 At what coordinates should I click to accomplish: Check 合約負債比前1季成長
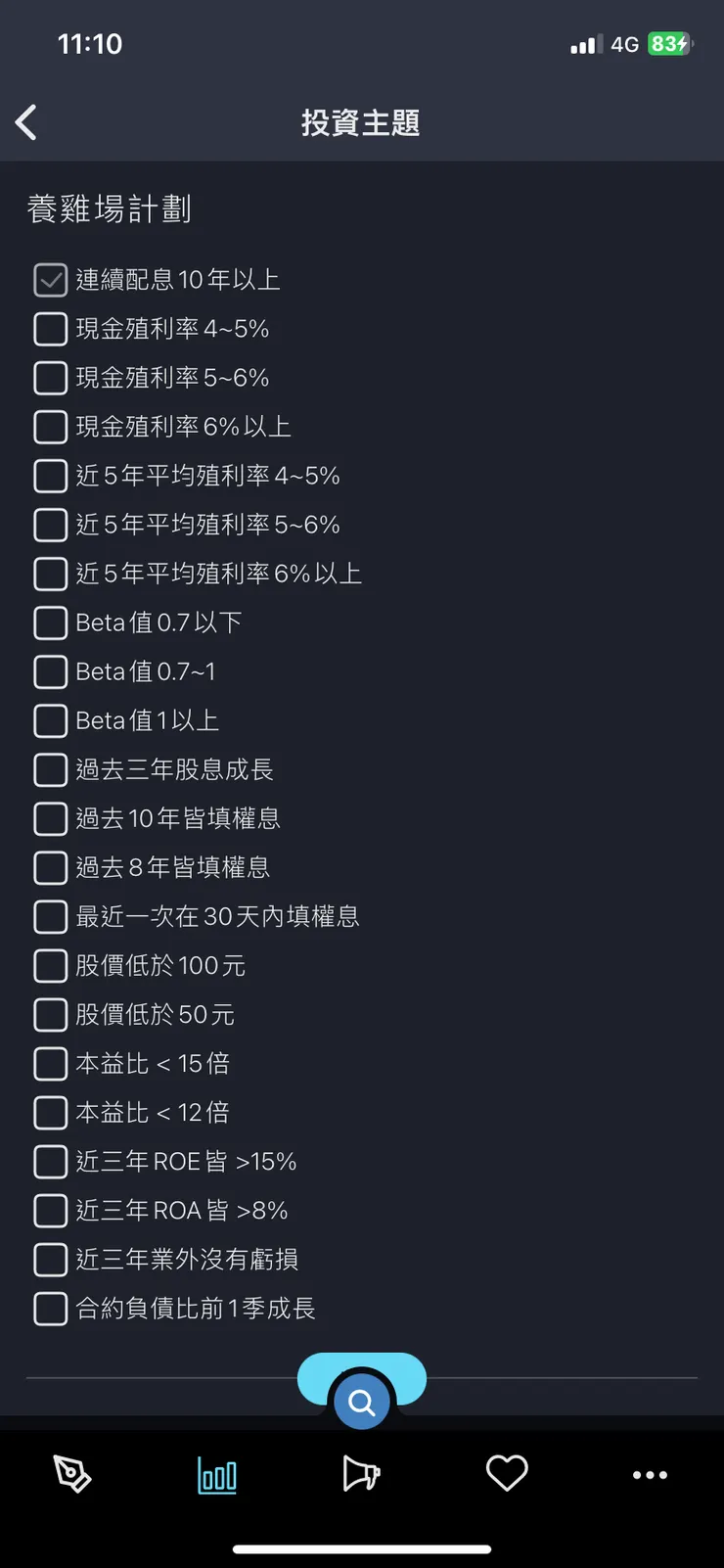pyautogui.click(x=50, y=1308)
